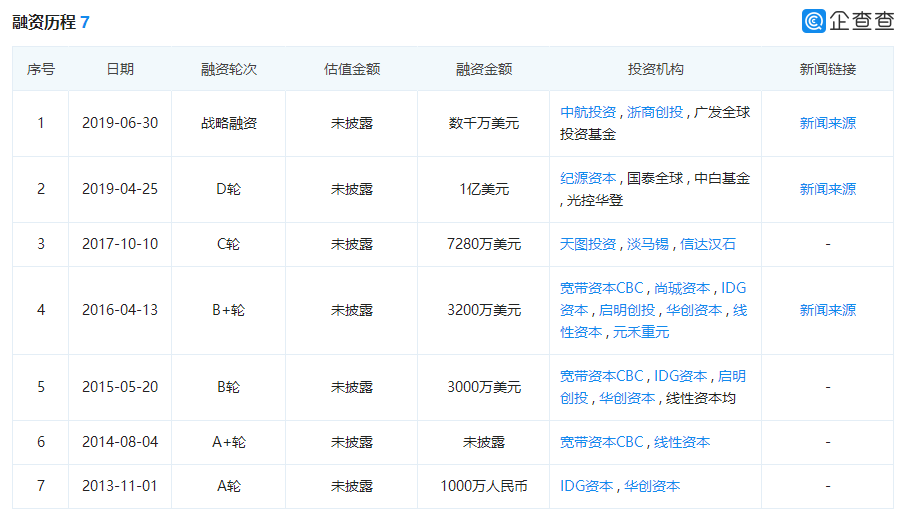Select the date cell 2019-04-25
The image size is (906, 519).
click(120, 189)
